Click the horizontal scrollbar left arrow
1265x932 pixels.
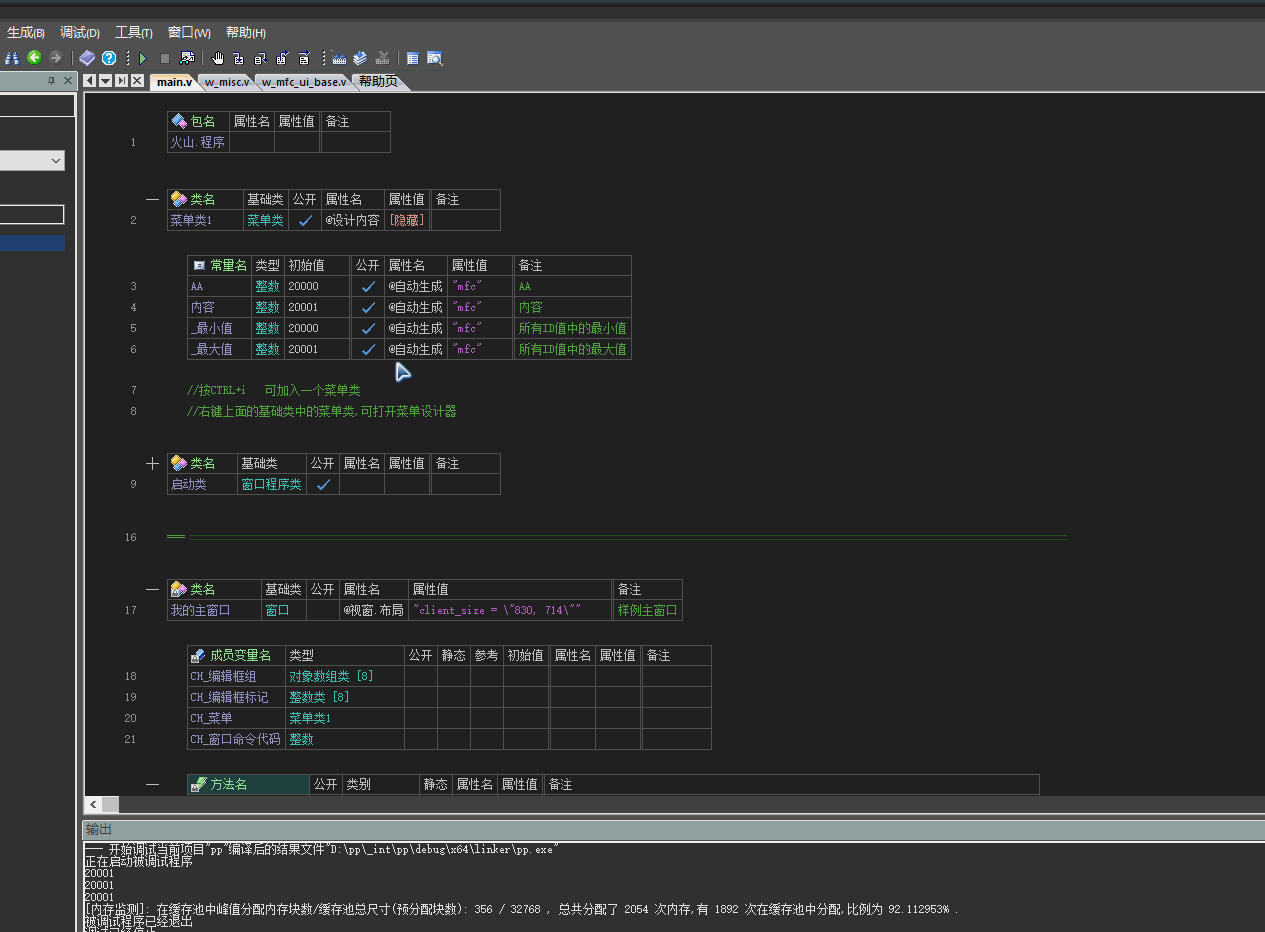pos(92,804)
